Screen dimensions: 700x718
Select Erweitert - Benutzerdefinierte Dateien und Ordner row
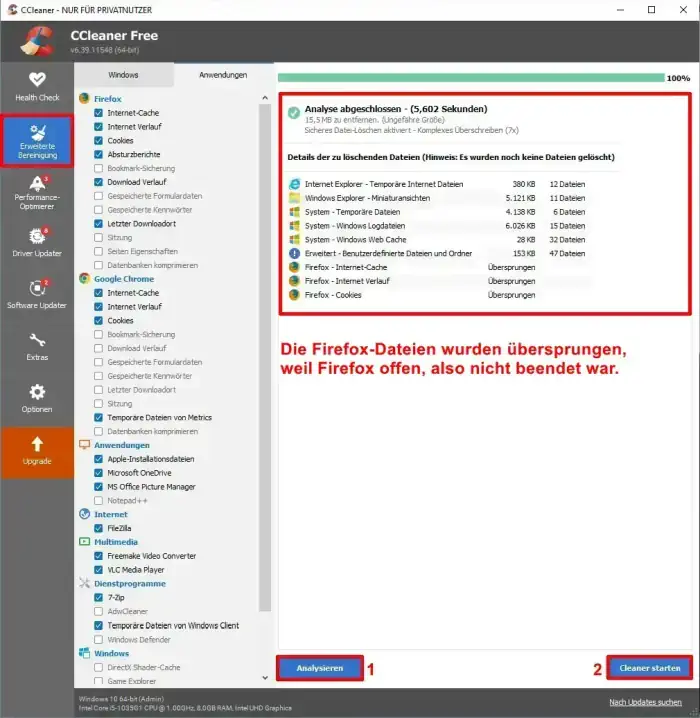(440, 253)
